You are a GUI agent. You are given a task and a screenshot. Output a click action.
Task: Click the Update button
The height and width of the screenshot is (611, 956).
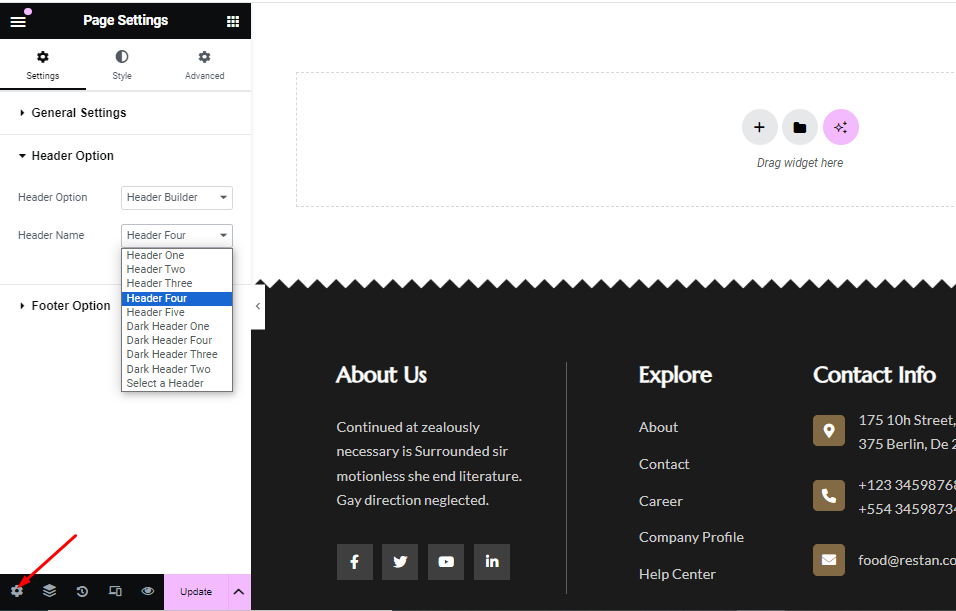coord(196,591)
